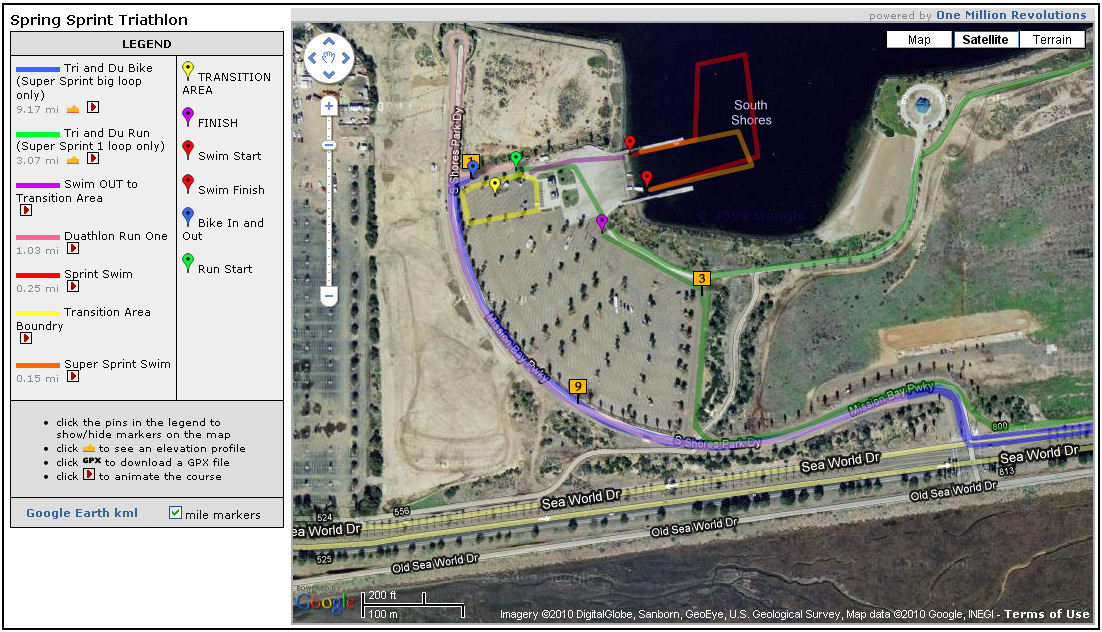
Task: Toggle the green Run Start legend pin
Action: coord(188,262)
